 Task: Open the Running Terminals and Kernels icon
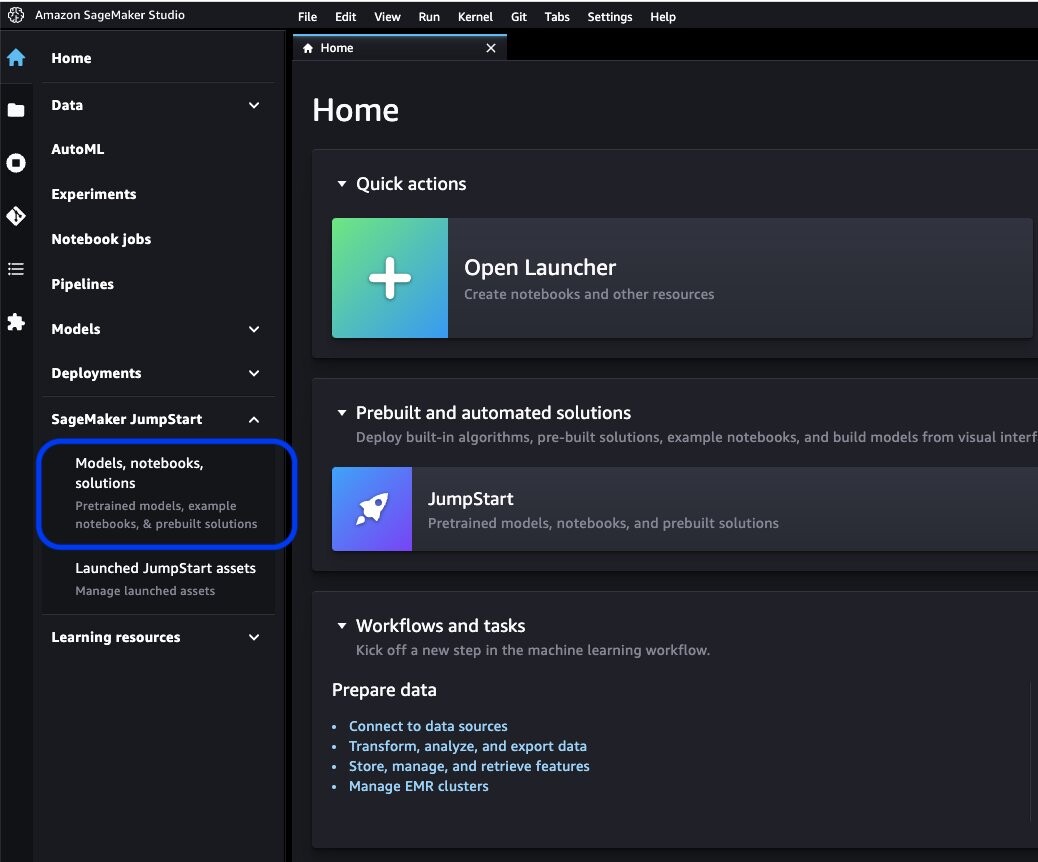pos(16,163)
